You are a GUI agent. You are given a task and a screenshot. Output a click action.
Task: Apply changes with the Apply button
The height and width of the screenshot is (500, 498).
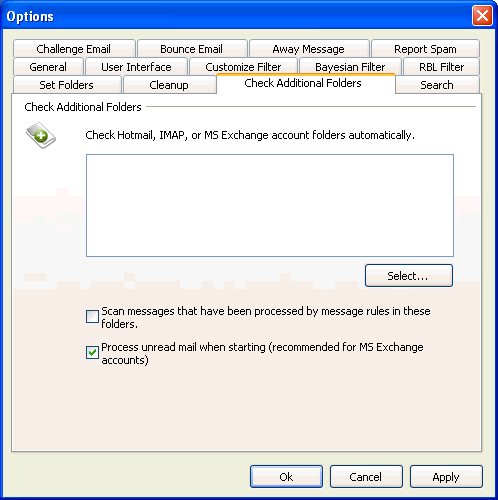tap(446, 477)
